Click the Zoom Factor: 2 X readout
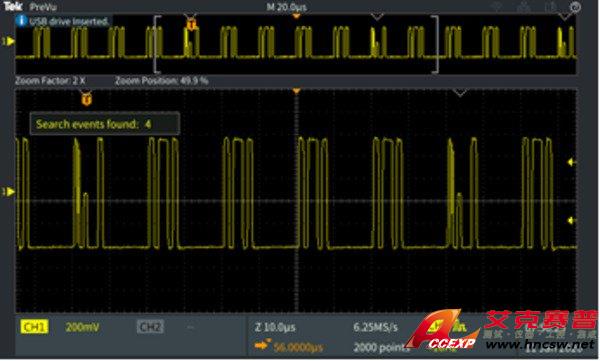The height and width of the screenshot is (361, 600). 50,81
